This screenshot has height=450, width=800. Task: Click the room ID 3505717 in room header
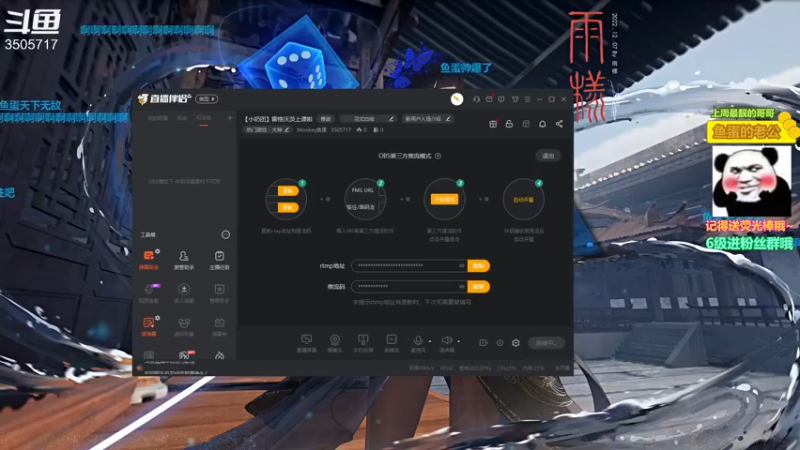[x=341, y=130]
